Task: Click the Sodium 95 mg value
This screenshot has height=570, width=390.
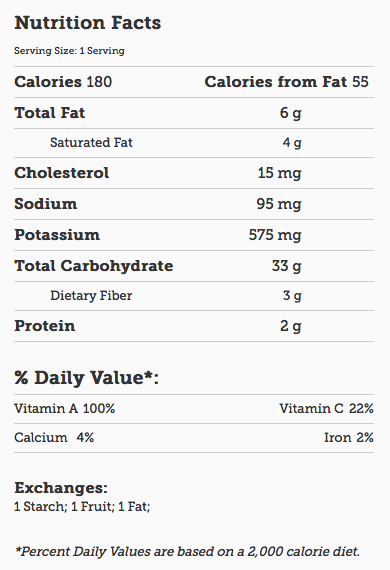Action: [x=279, y=204]
